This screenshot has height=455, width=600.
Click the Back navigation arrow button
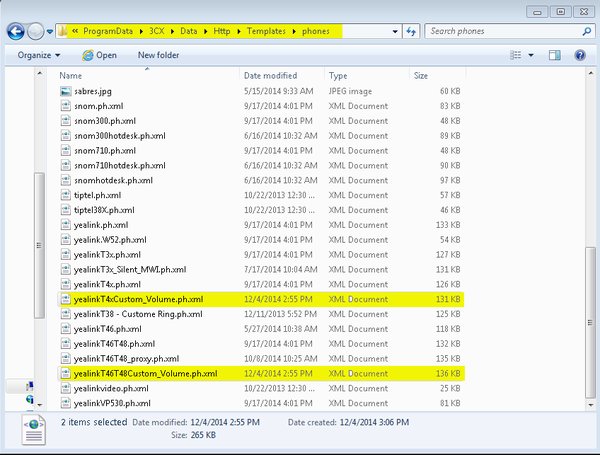click(x=17, y=32)
